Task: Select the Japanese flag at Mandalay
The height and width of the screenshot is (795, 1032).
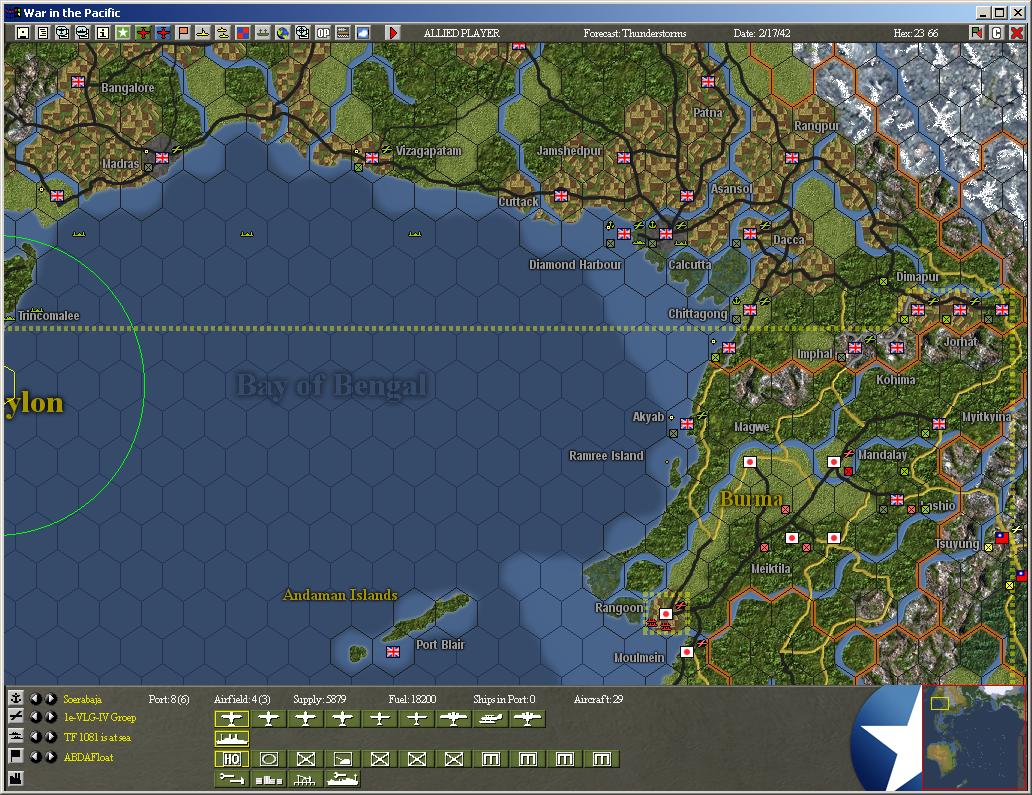Action: click(834, 462)
